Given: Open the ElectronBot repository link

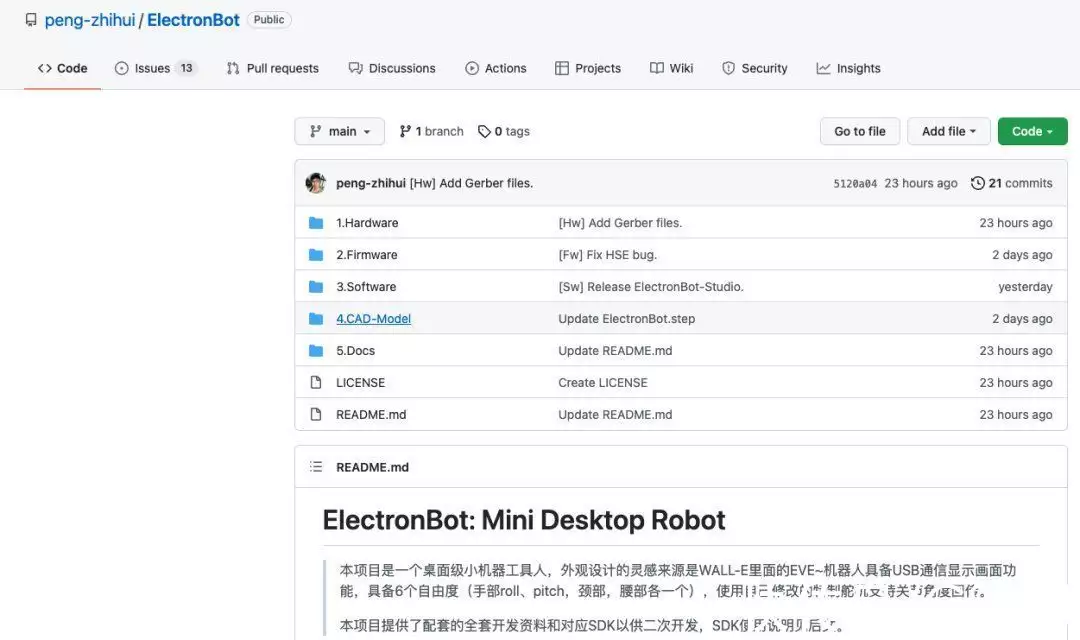Looking at the screenshot, I should (193, 20).
